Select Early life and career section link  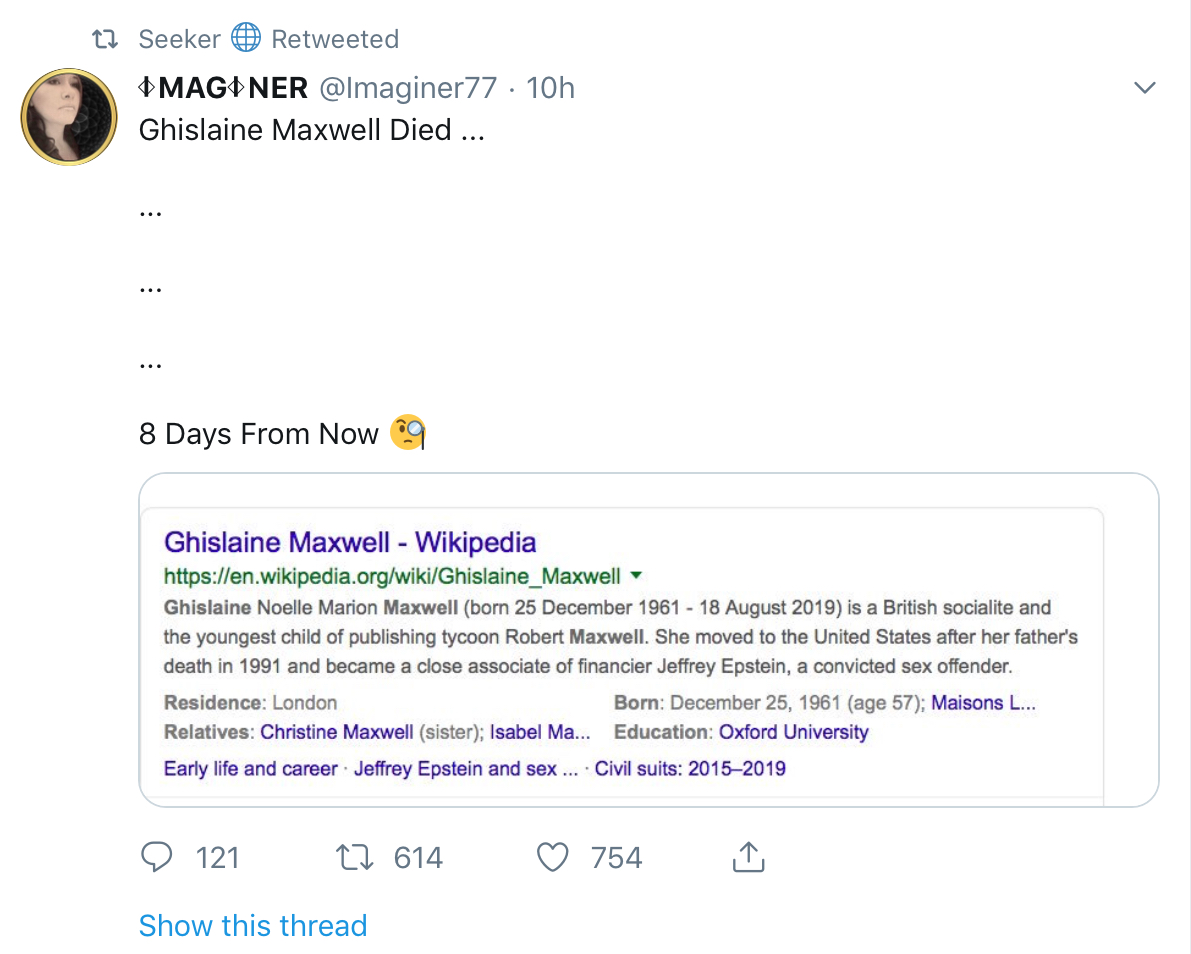251,768
